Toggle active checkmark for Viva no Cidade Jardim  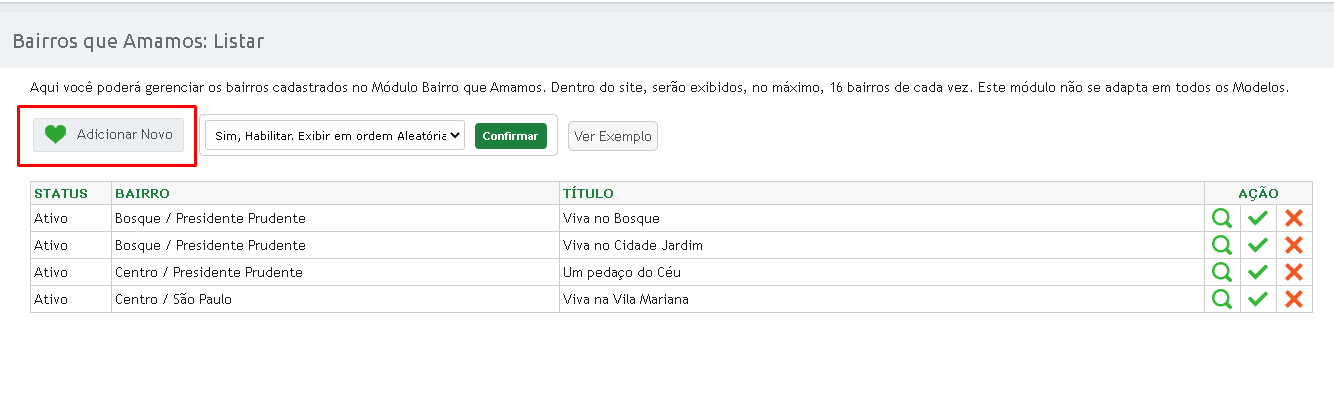point(1258,245)
